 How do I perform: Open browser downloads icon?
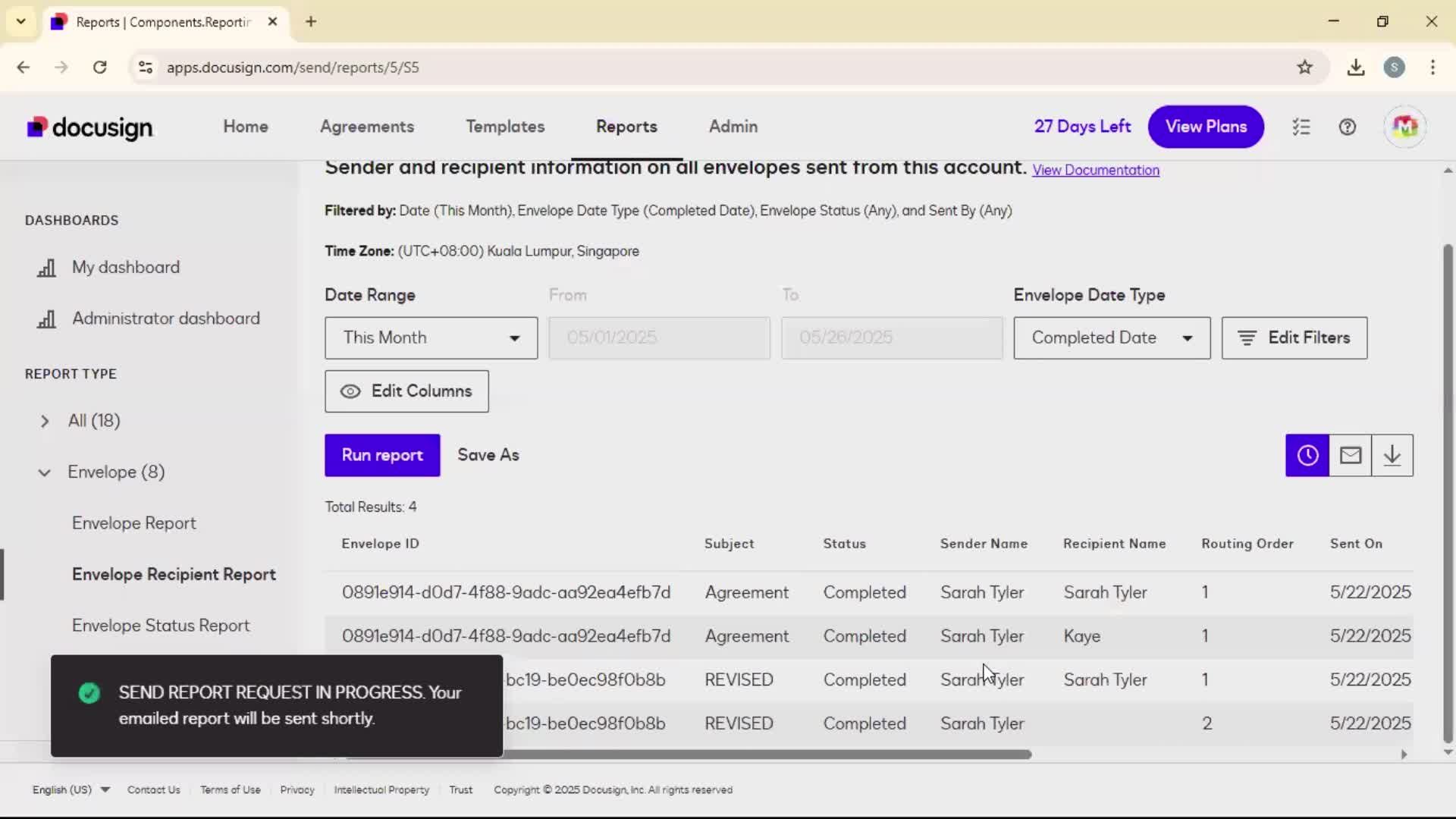(1356, 67)
